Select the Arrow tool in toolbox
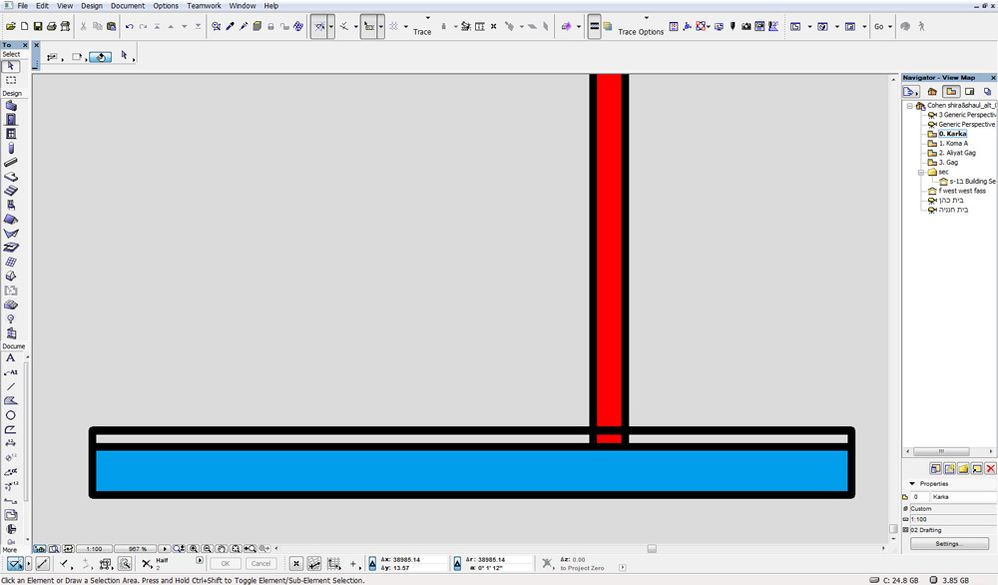The height and width of the screenshot is (585, 998). point(11,66)
